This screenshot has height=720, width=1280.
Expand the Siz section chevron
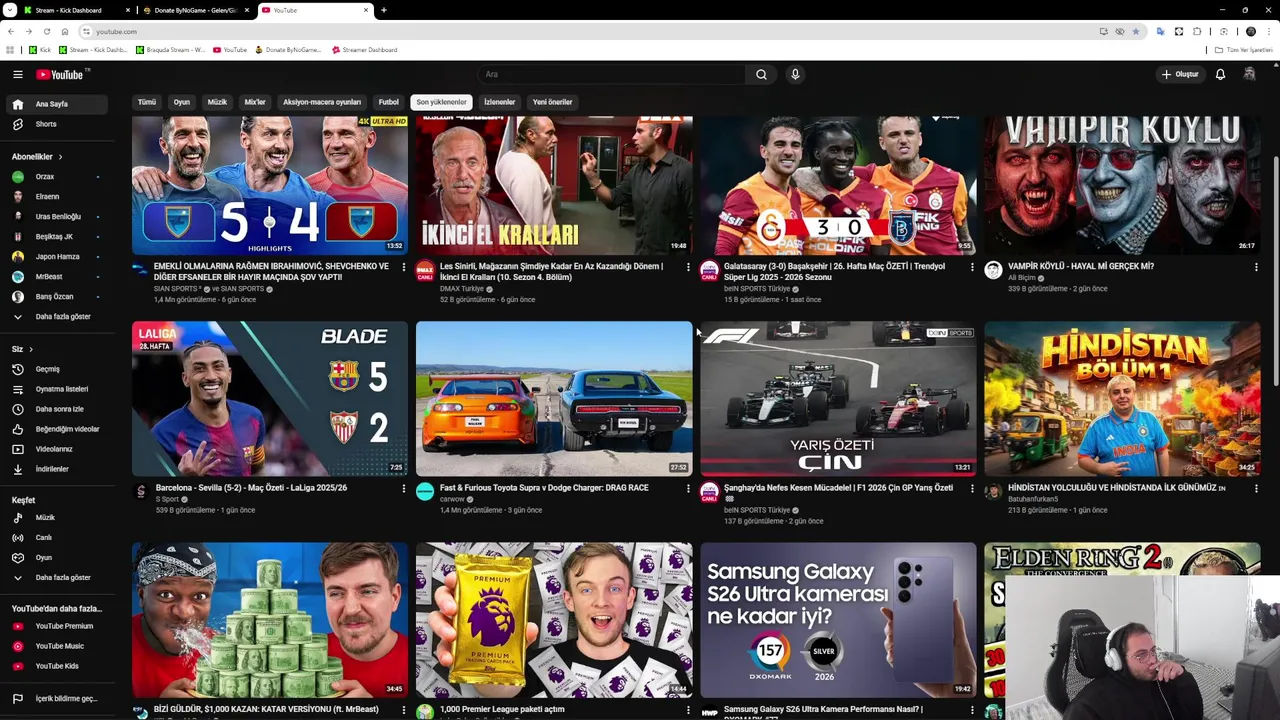pyautogui.click(x=31, y=349)
